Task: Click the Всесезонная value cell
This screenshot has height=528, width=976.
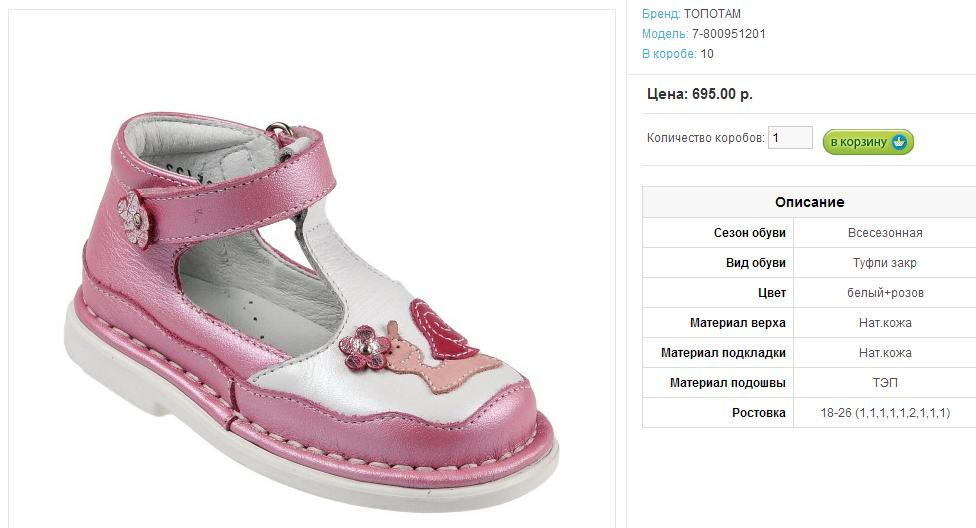Action: pyautogui.click(x=884, y=233)
